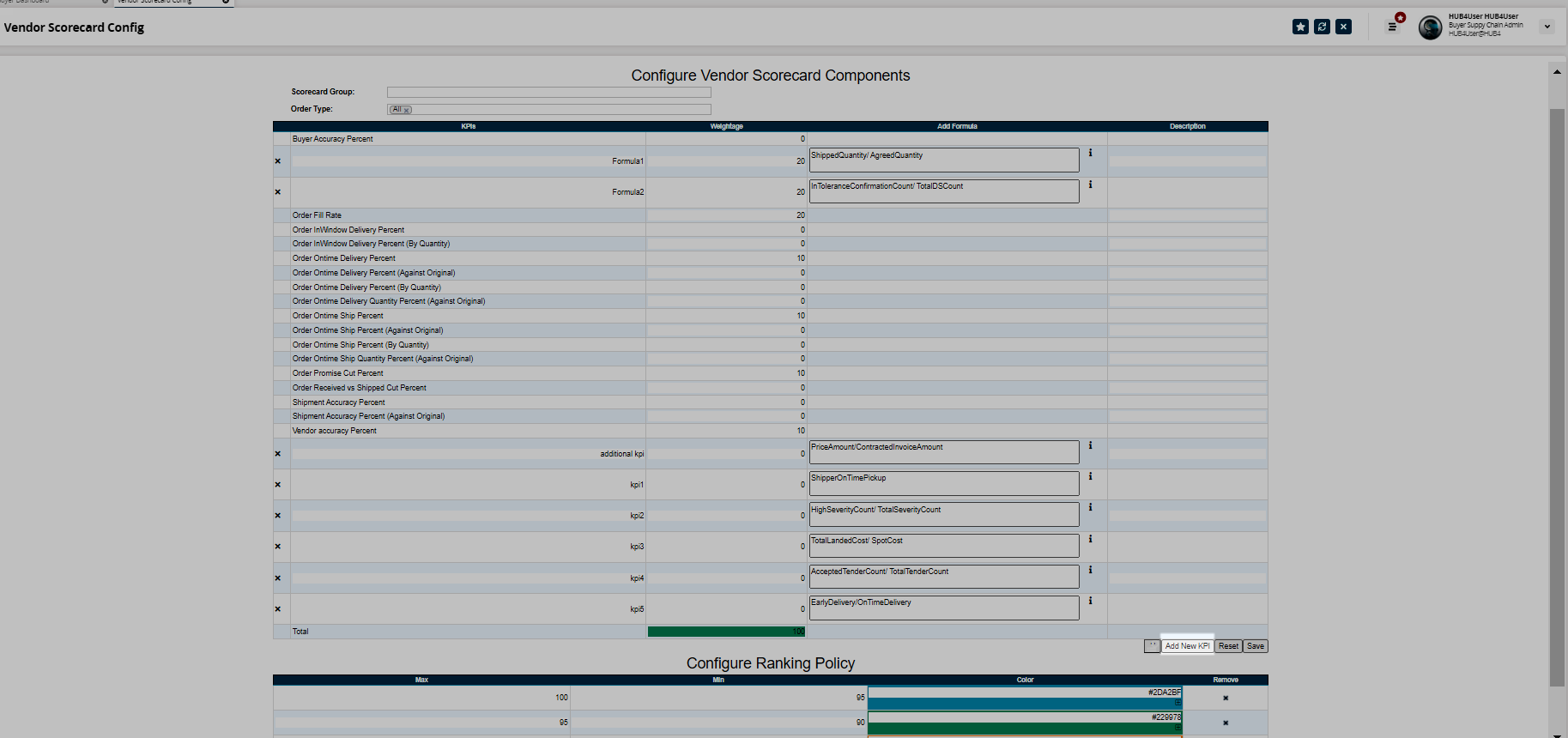1568x738 pixels.
Task: Click the Add New KPI button
Action: click(1187, 646)
